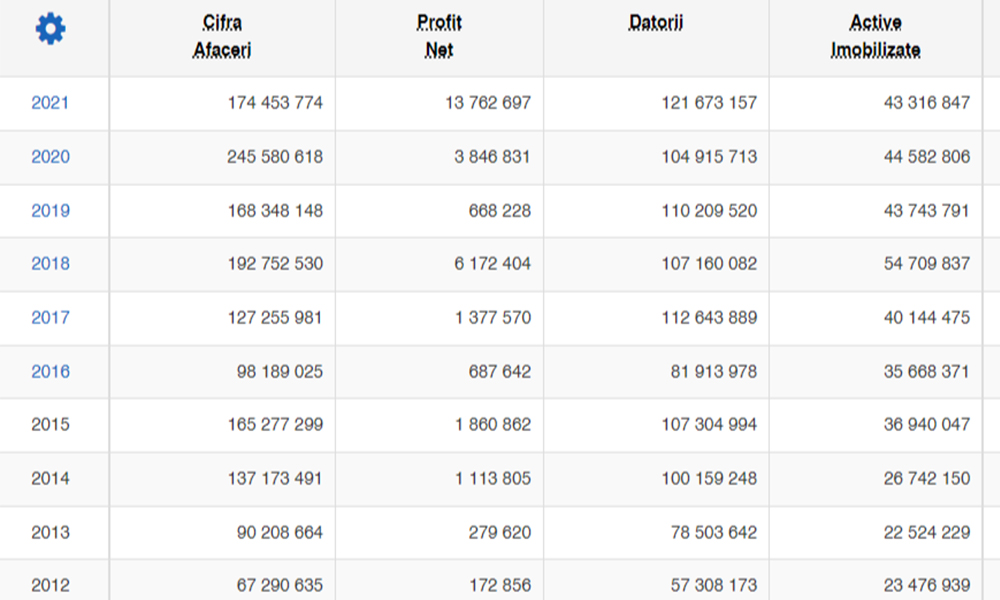1000x600 pixels.
Task: Click the 2021 net profit 13 762 697
Action: (488, 103)
